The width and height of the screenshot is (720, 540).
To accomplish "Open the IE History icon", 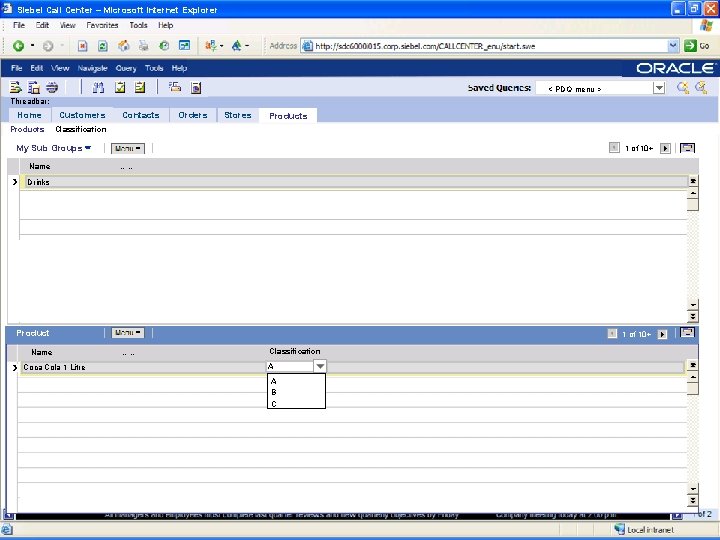I will point(164,45).
